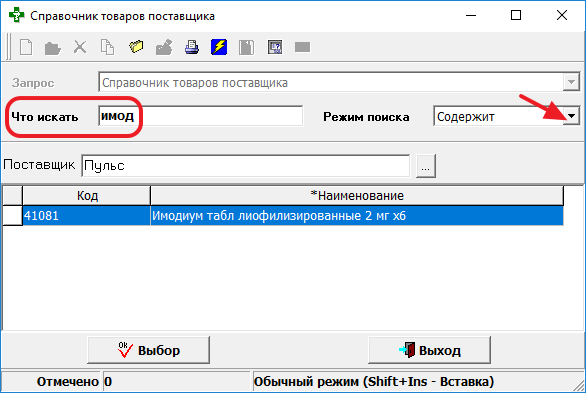
Task: Minimize the Справочник товаров поставщика window
Action: [471, 16]
